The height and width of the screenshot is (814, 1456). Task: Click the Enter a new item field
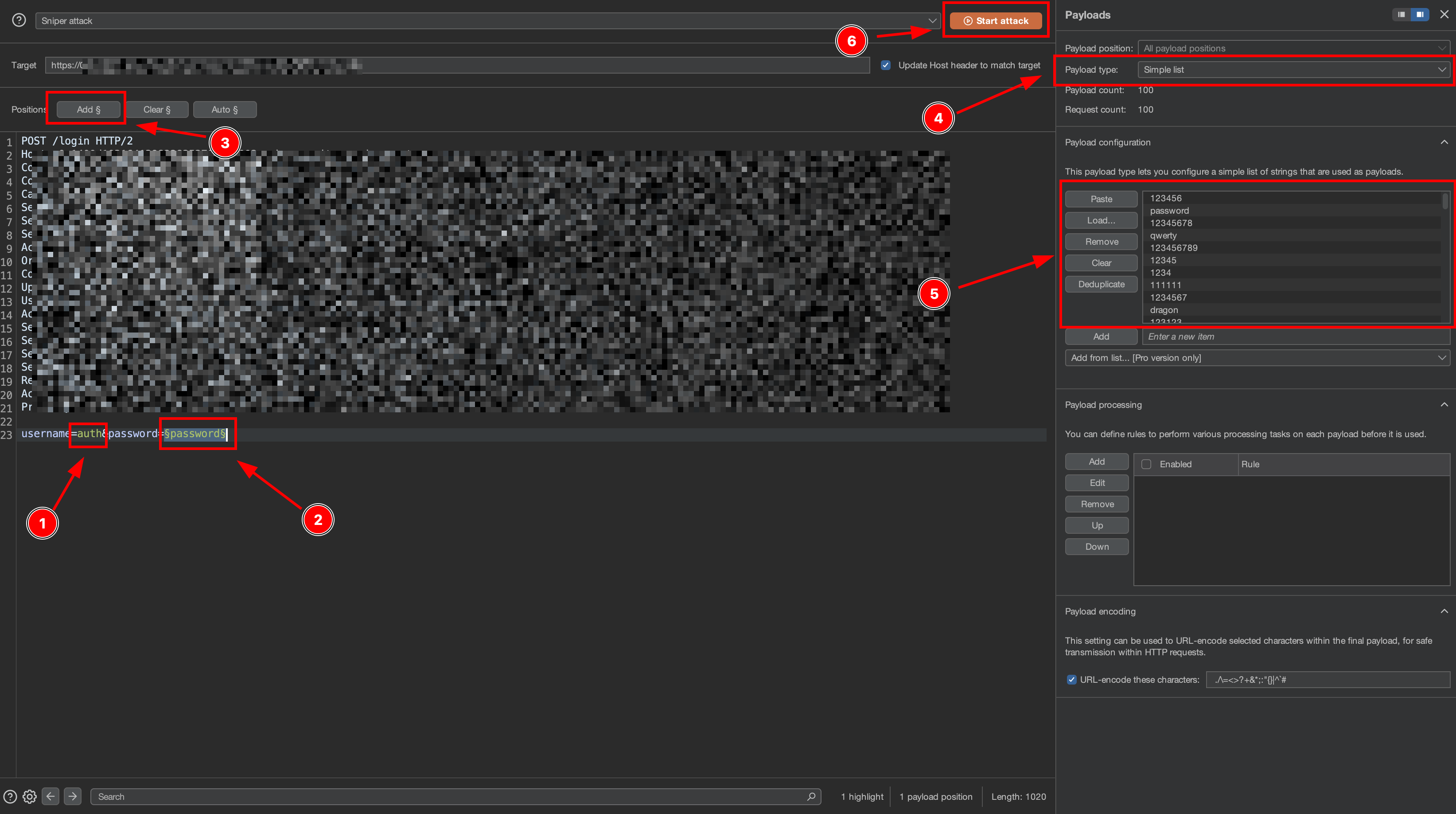point(1294,337)
